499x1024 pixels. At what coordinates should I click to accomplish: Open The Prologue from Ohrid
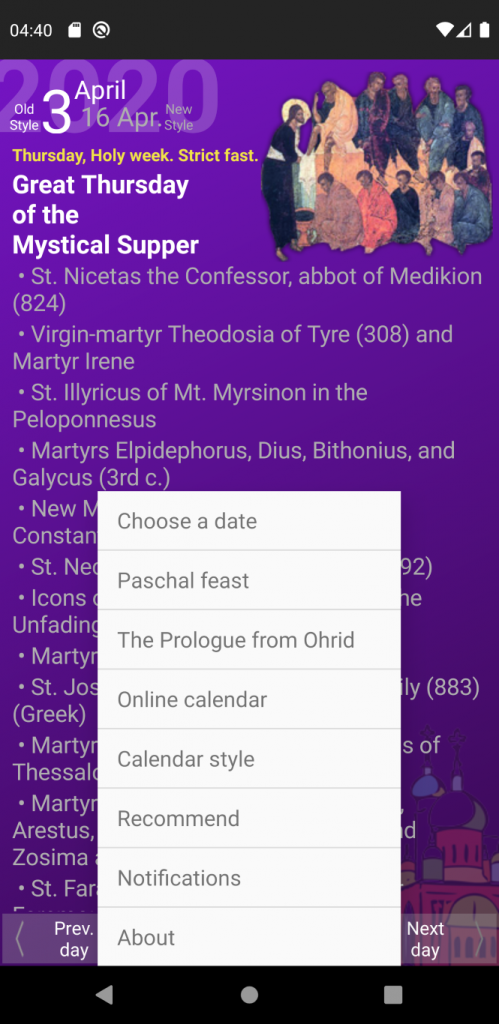[249, 639]
